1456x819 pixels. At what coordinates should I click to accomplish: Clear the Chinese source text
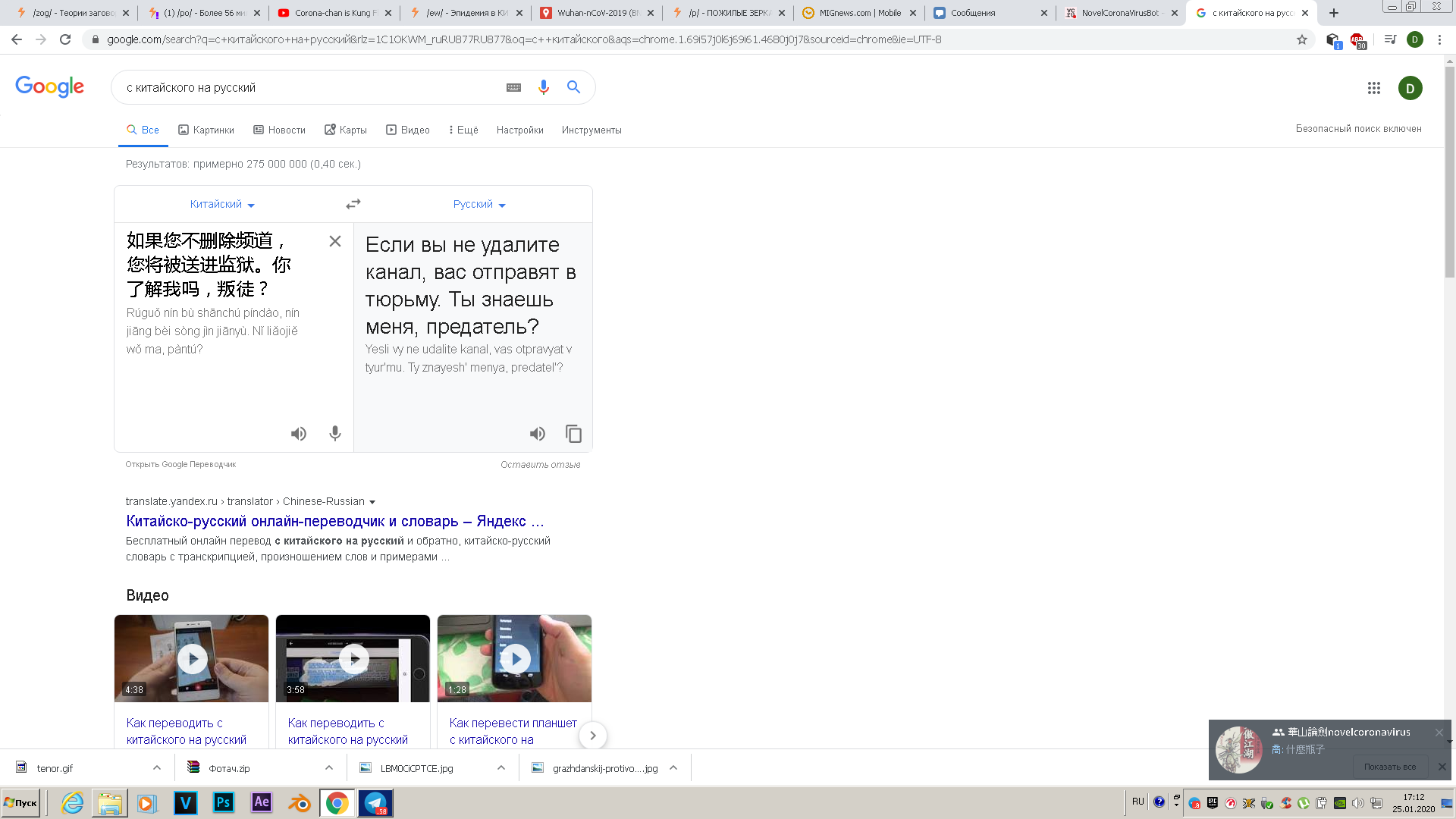click(x=335, y=241)
